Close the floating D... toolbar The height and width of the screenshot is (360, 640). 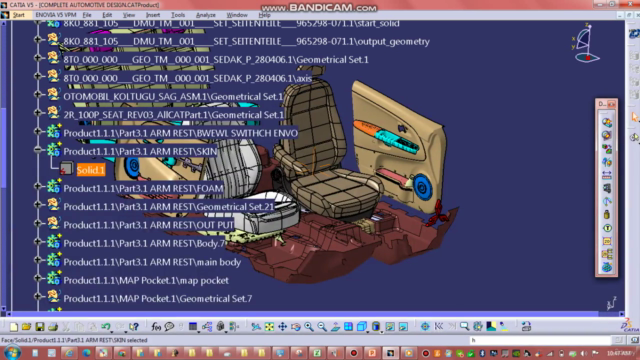611,104
